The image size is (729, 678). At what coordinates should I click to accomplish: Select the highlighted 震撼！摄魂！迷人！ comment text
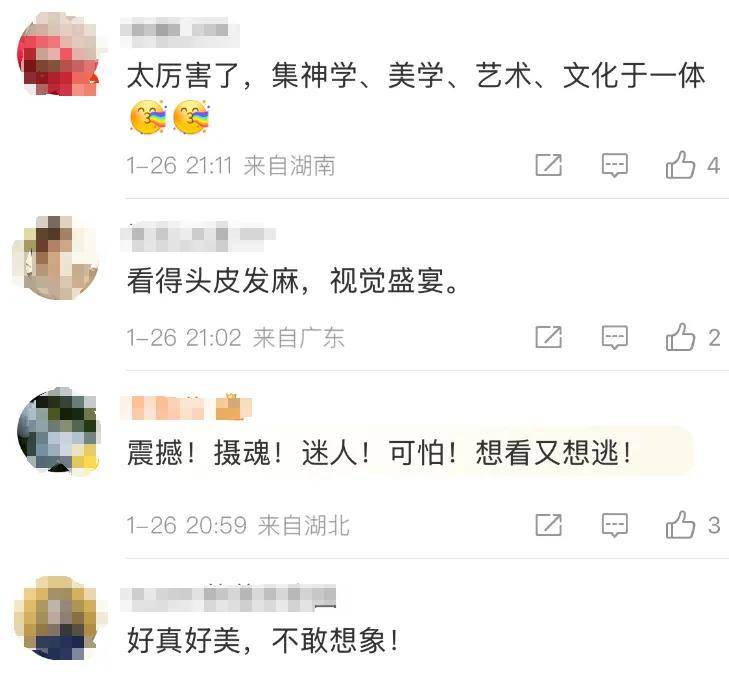tap(379, 452)
